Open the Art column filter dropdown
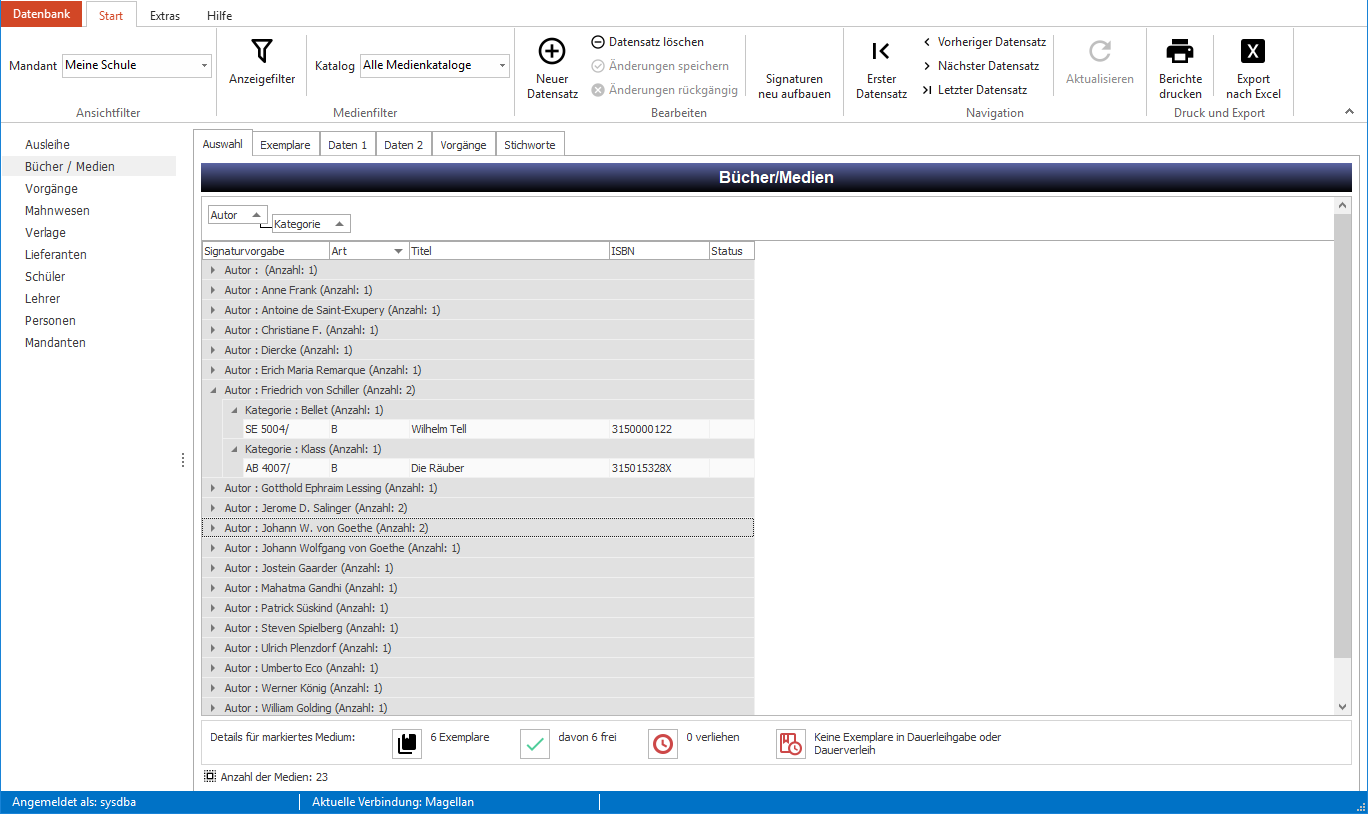This screenshot has height=814, width=1368. [x=399, y=251]
